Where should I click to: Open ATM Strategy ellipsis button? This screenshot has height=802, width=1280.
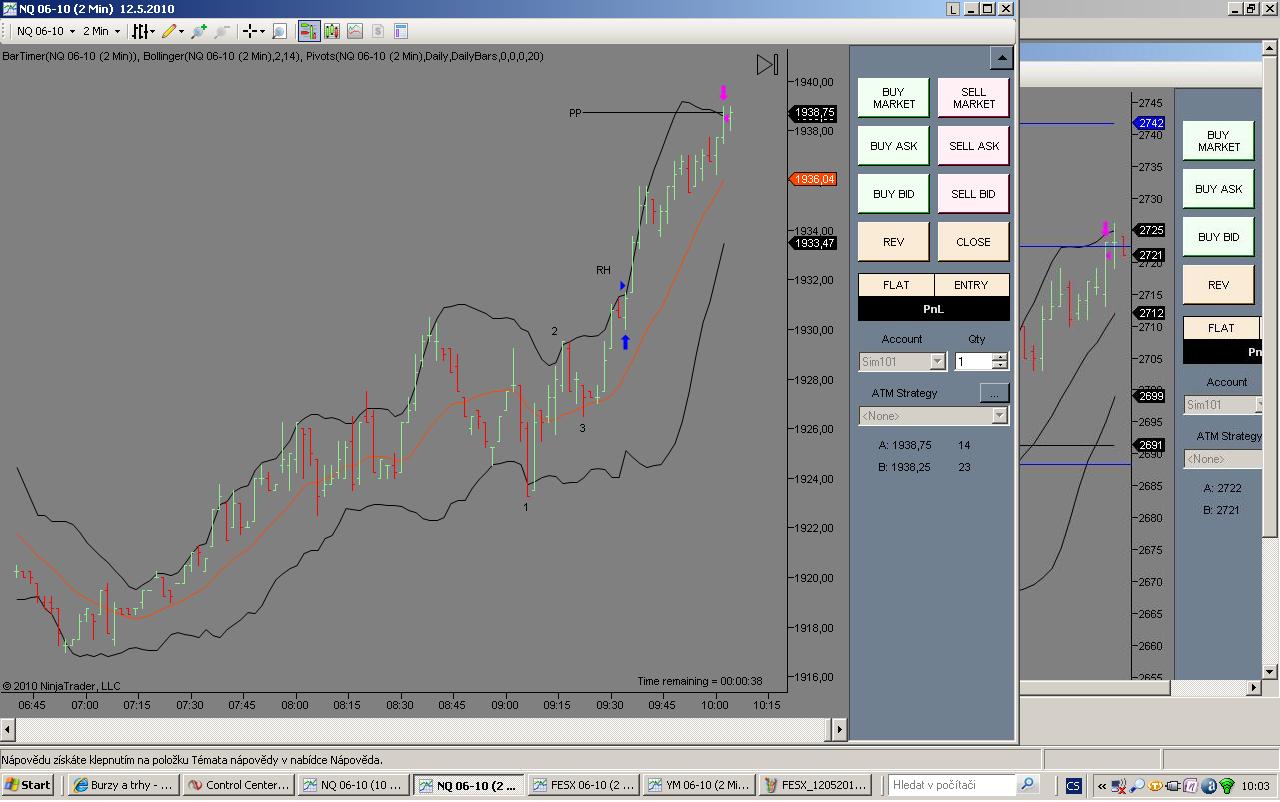(994, 393)
